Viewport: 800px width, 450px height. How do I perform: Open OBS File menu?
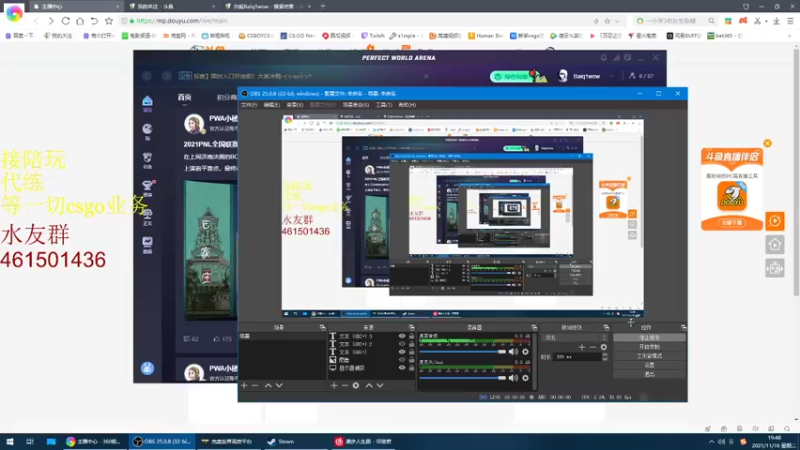[249, 105]
